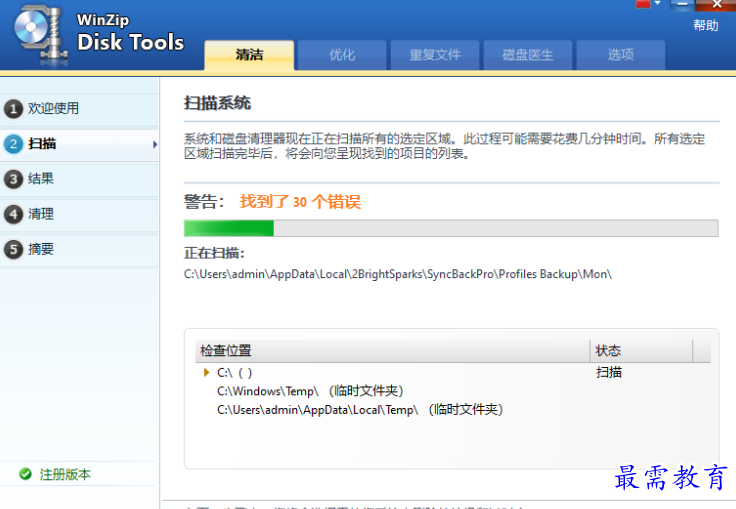Click the scanning path ending in Profiles Backup\Mon\

[x=398, y=274]
